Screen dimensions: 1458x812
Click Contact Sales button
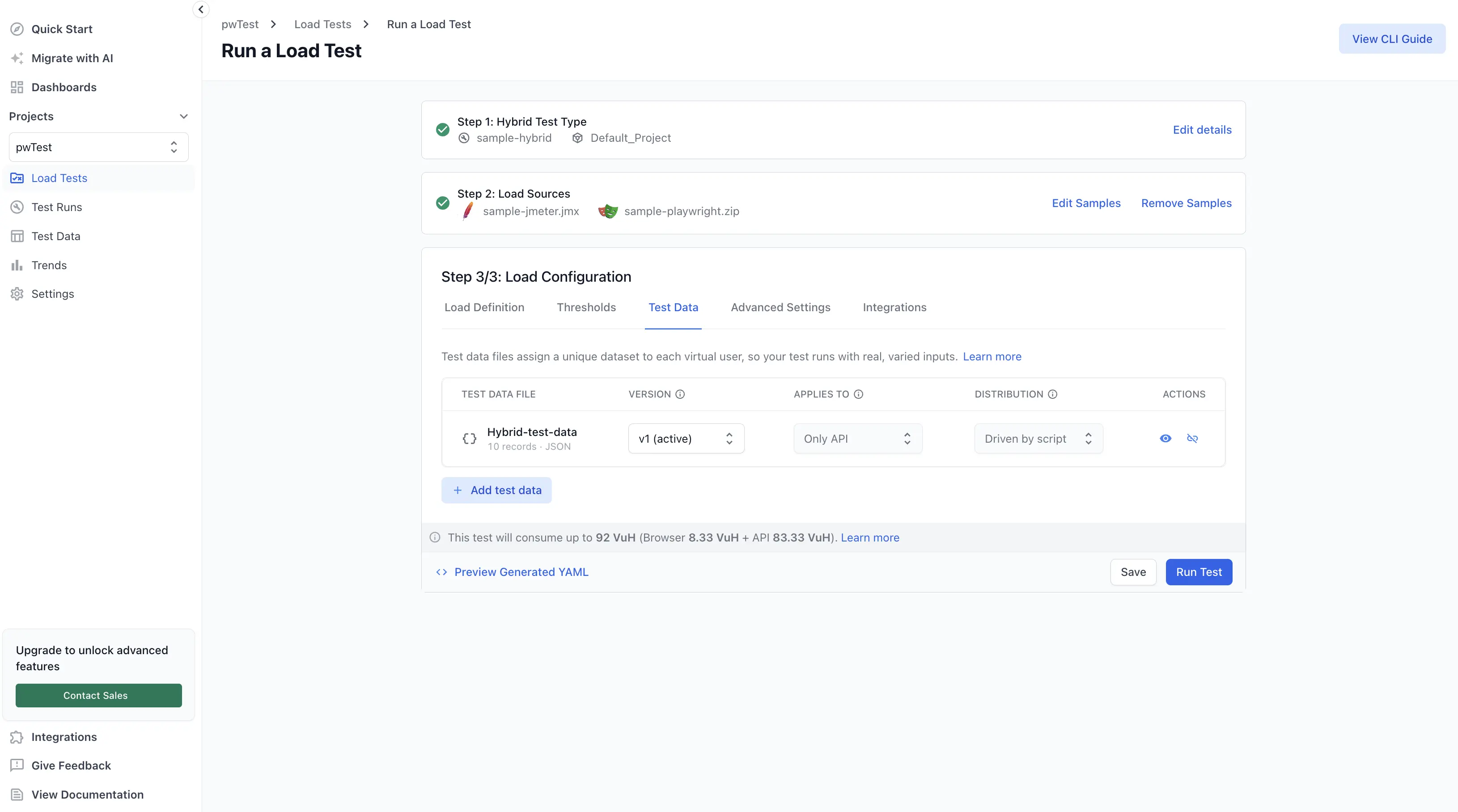tap(98, 695)
